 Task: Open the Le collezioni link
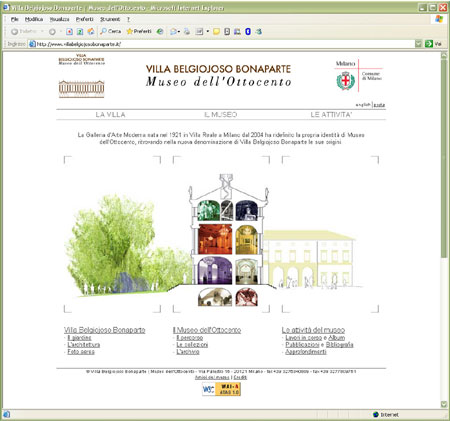click(x=192, y=345)
